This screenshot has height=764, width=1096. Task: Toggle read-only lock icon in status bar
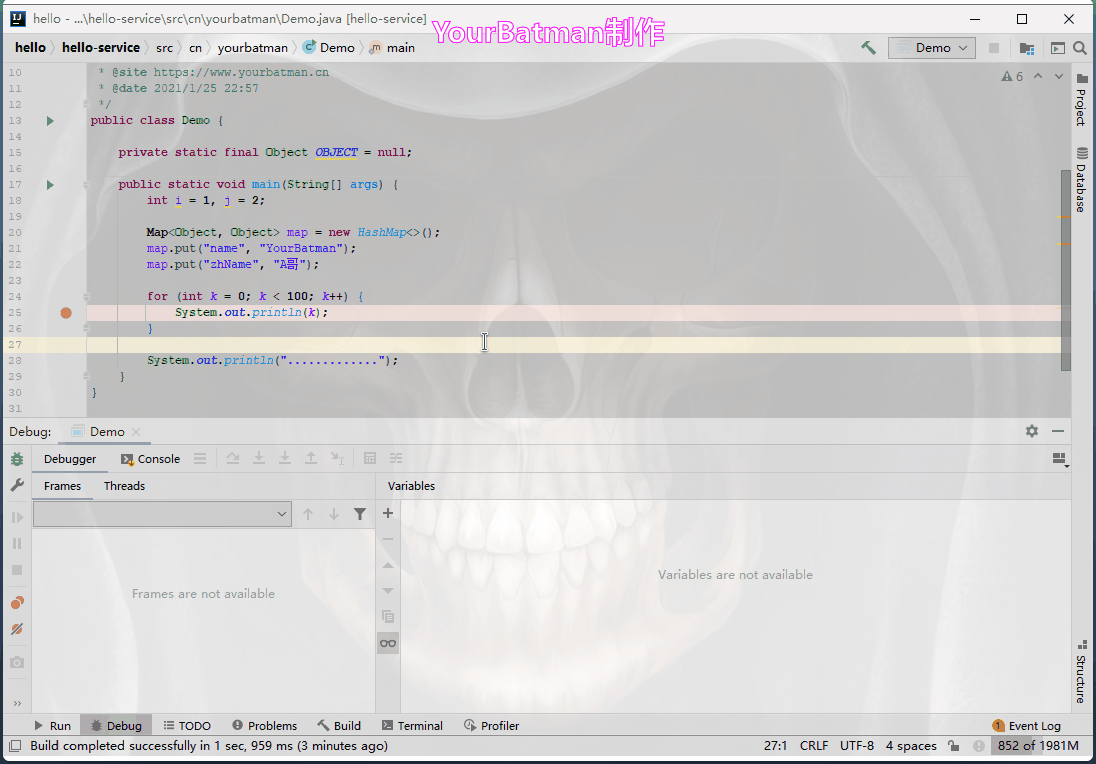coord(953,746)
